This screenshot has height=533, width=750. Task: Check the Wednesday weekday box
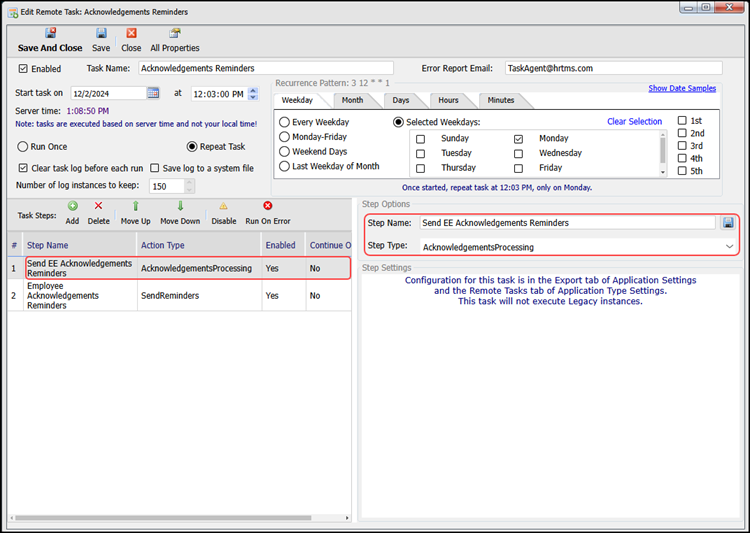click(x=519, y=154)
